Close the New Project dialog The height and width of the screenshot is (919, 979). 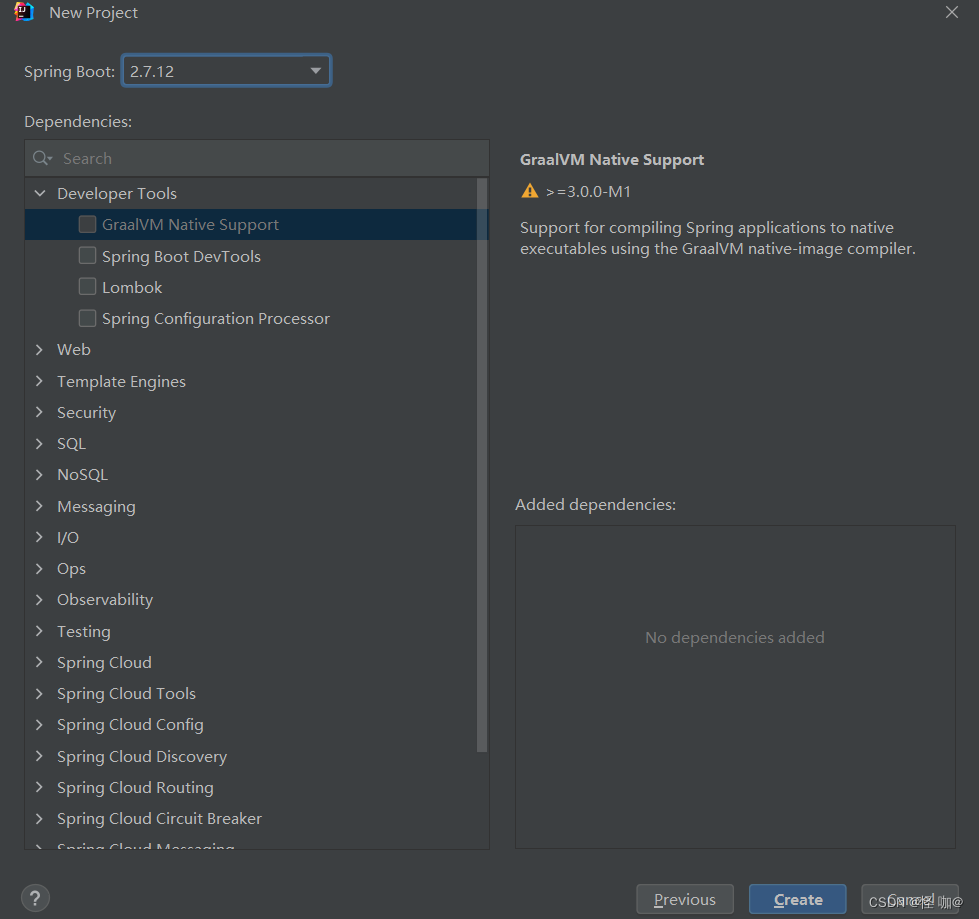pos(952,12)
